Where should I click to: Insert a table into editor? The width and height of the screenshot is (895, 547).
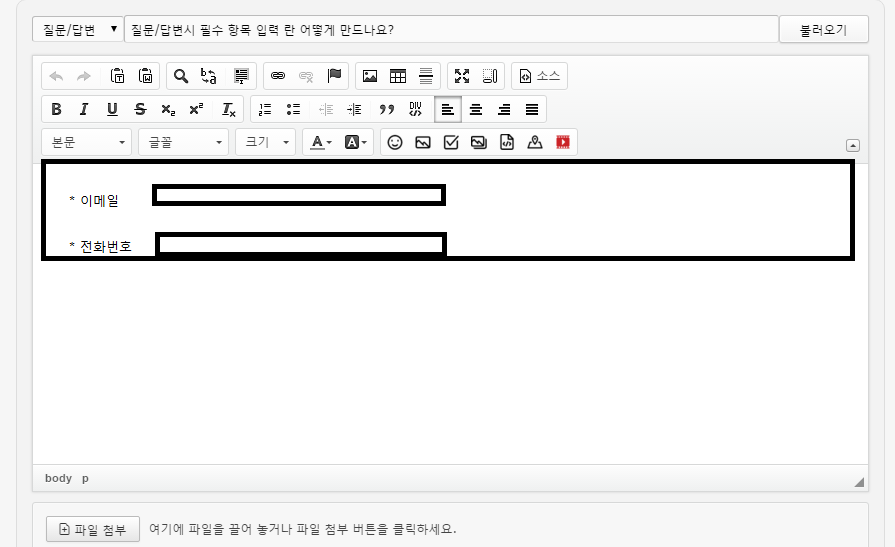pos(398,76)
